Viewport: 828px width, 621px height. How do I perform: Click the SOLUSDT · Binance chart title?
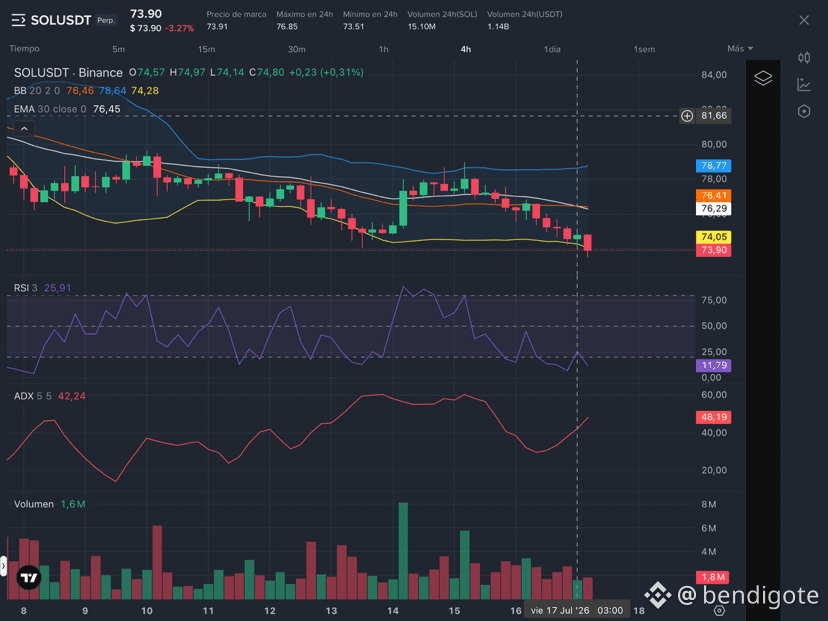click(x=68, y=72)
